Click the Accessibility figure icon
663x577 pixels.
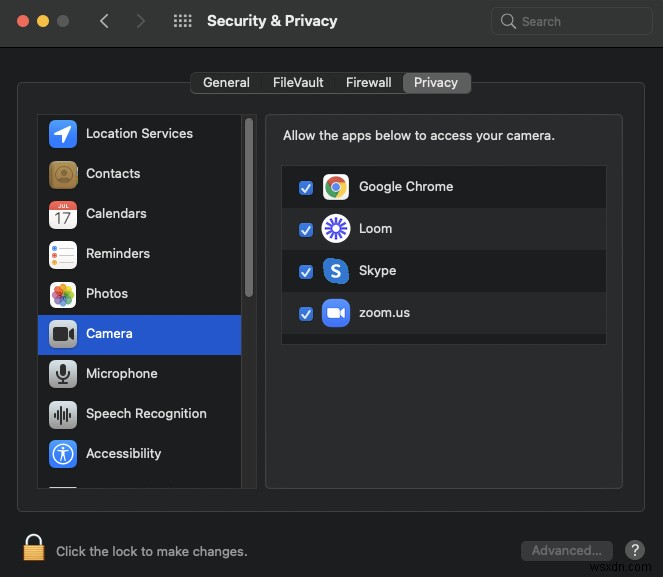(x=63, y=454)
